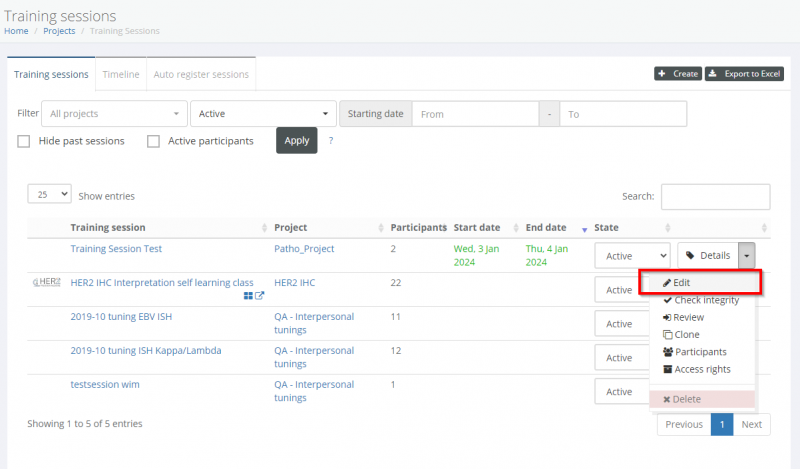Screen dimensions: 800x469
Task: Switch to the Timeline tab
Action: [x=121, y=74]
